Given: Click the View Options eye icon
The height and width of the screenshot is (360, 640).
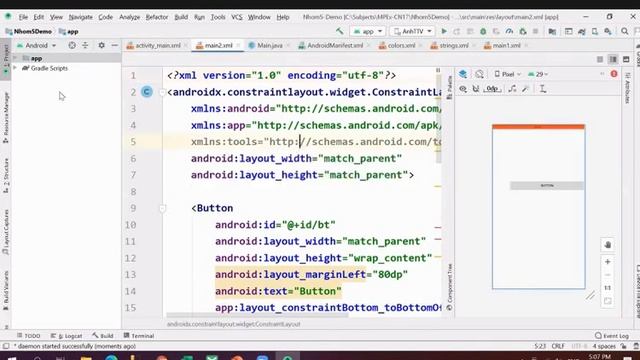Looking at the screenshot, I should pos(463,89).
